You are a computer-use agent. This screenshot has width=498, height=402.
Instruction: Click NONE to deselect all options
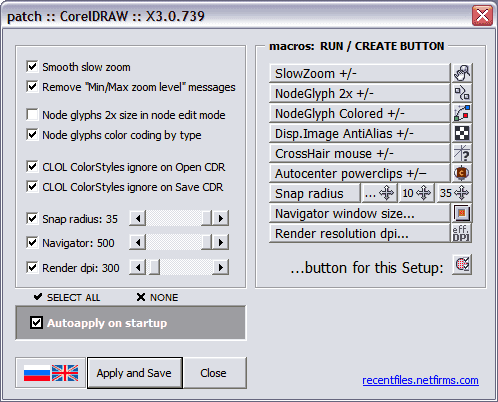point(157,297)
